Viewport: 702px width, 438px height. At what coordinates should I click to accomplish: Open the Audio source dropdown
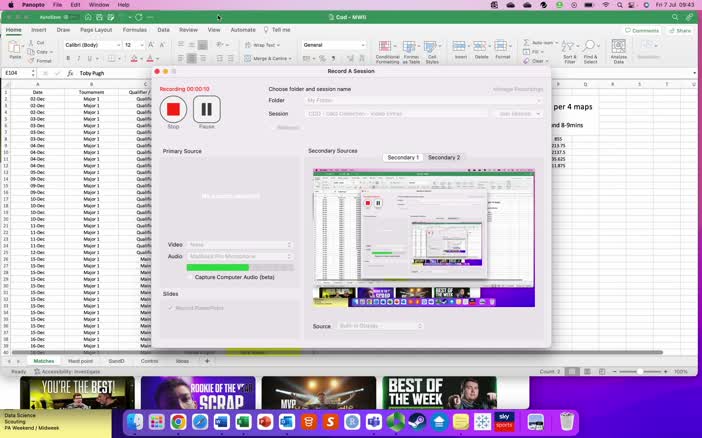[x=240, y=256]
